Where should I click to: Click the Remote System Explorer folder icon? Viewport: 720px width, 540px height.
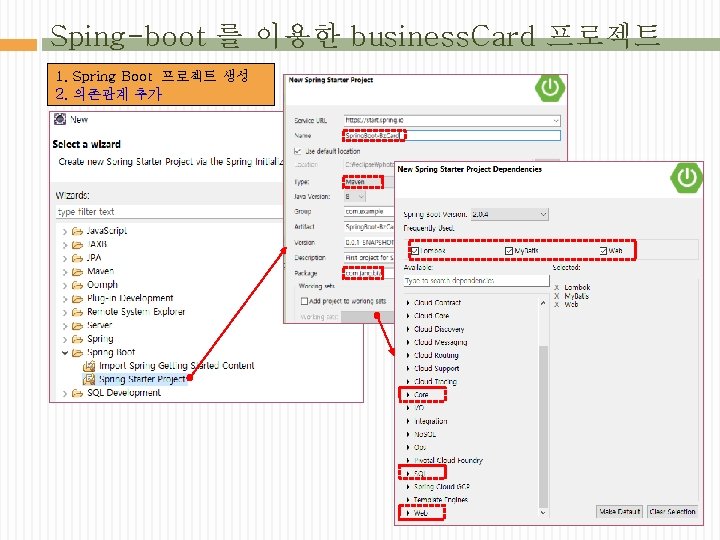click(x=77, y=312)
